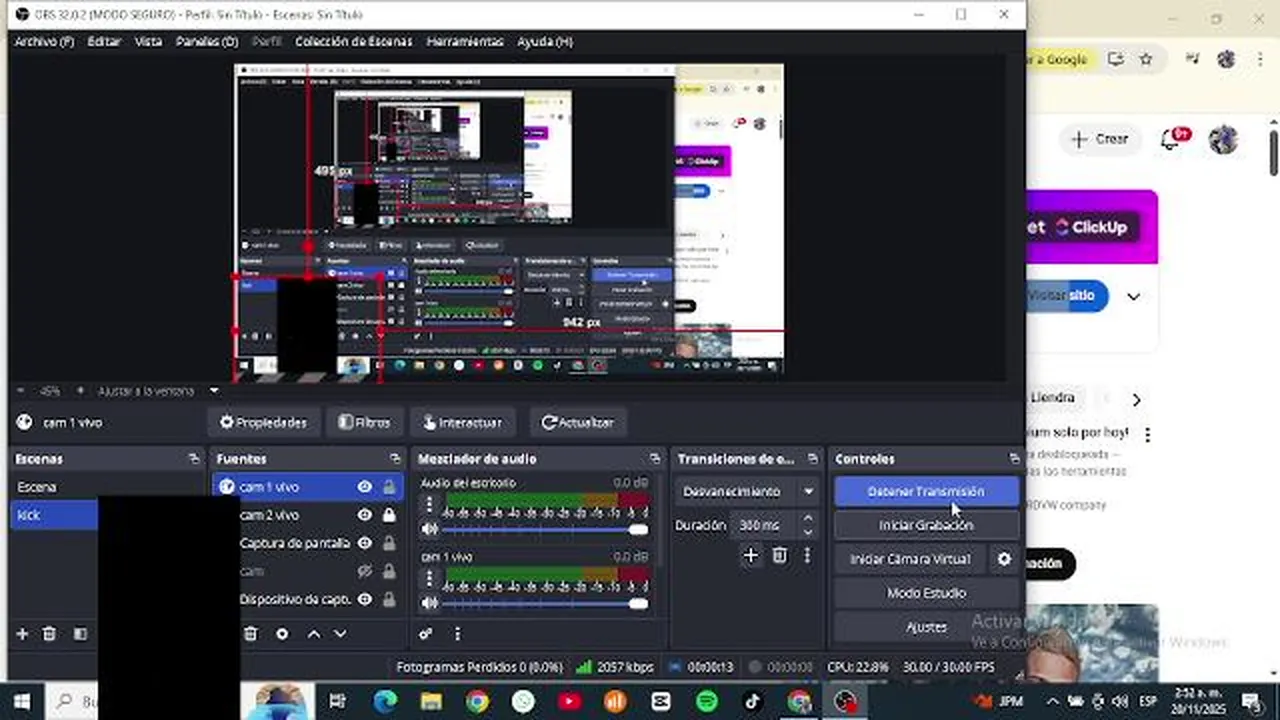Open the Ayuda menu
This screenshot has width=1280, height=720.
(545, 42)
